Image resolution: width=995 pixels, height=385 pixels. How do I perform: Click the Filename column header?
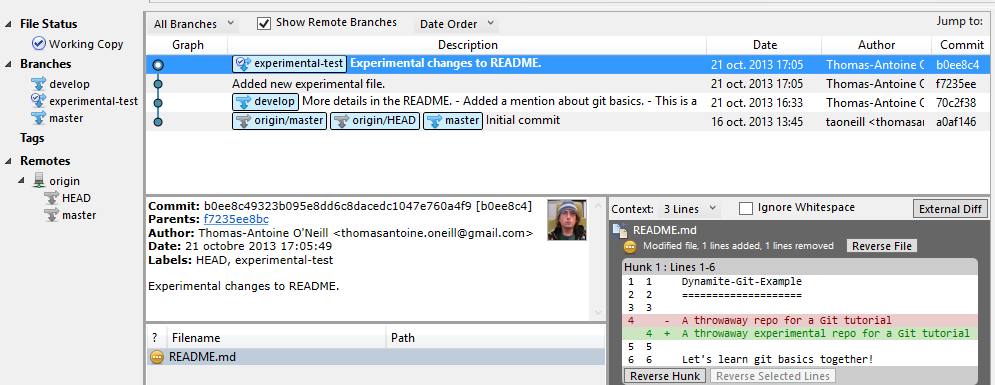click(276, 338)
